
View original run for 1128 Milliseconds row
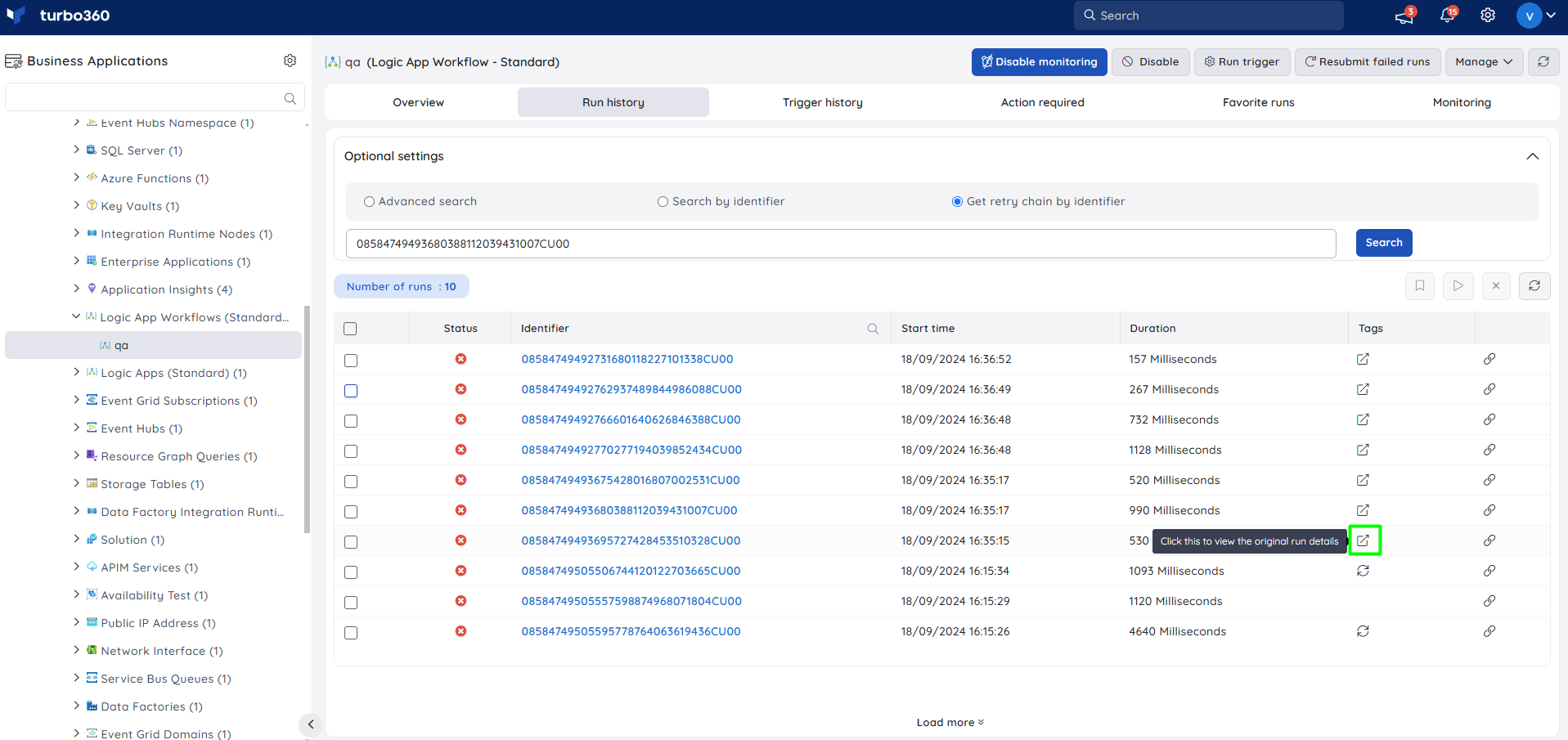point(1363,450)
